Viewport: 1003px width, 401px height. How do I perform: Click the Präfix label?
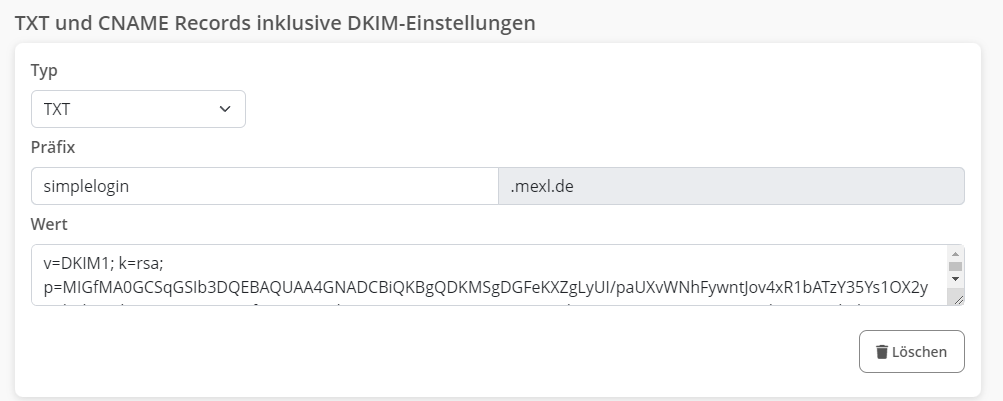click(x=53, y=147)
